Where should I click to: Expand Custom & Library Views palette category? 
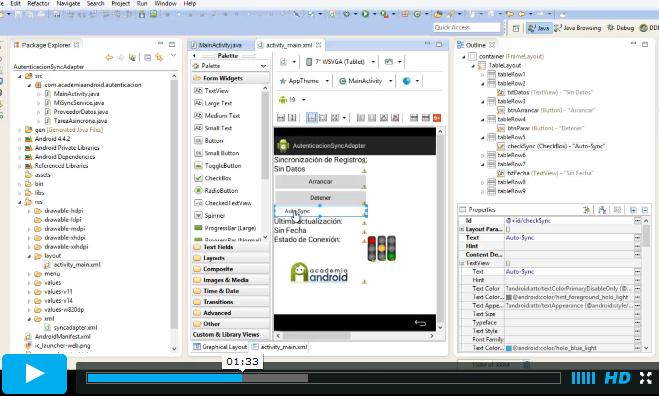click(230, 335)
